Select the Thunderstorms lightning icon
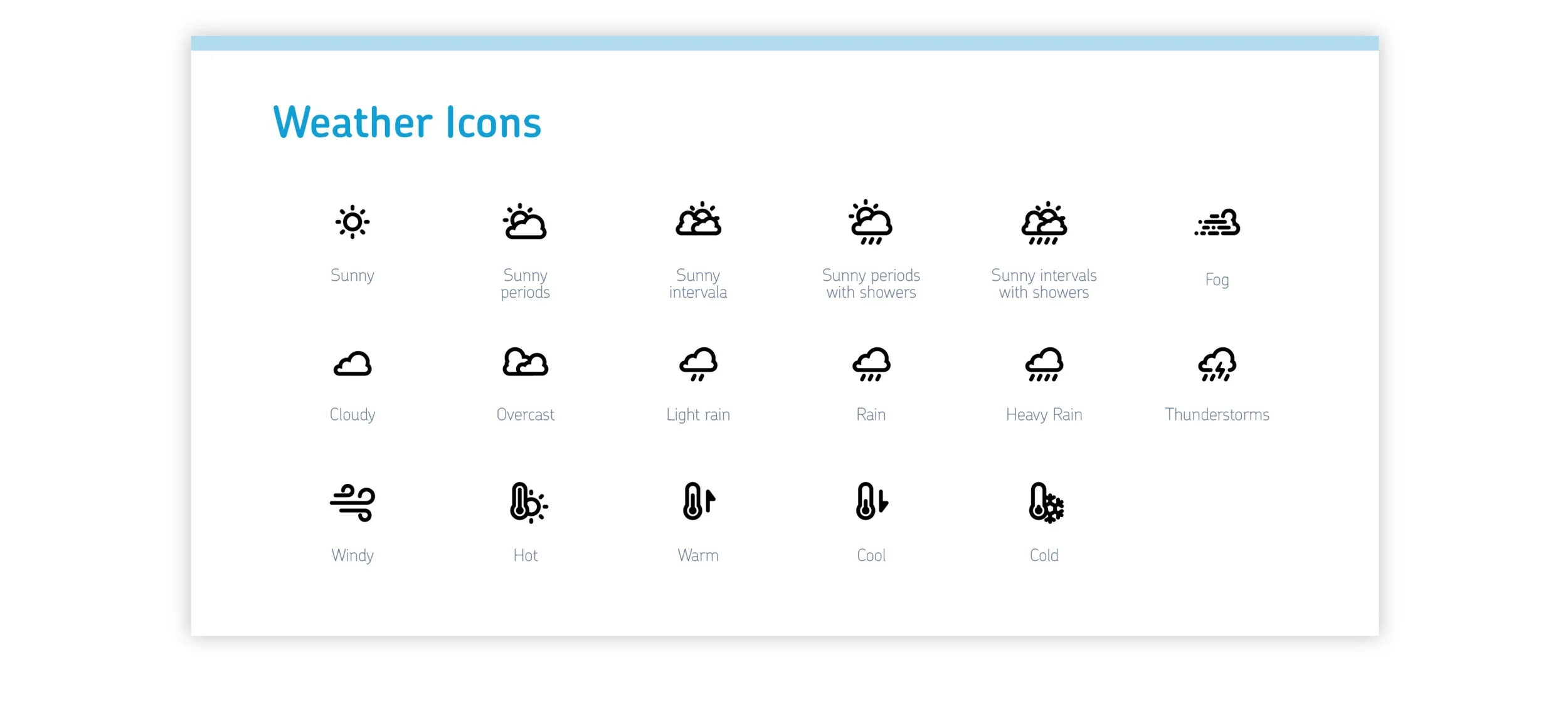1568x702 pixels. point(1217,364)
